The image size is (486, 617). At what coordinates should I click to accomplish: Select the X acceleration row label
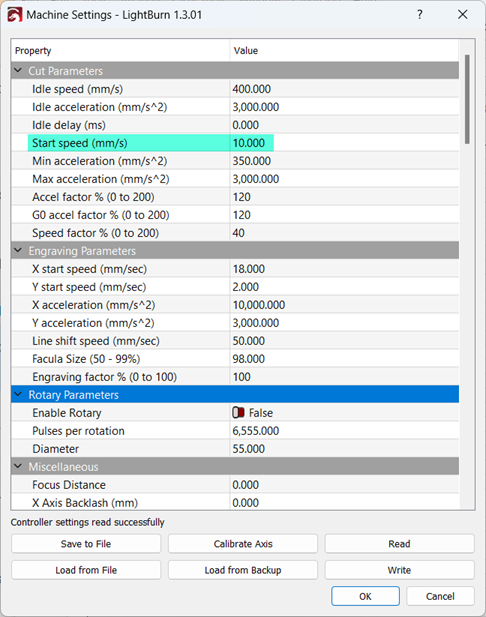point(94,305)
